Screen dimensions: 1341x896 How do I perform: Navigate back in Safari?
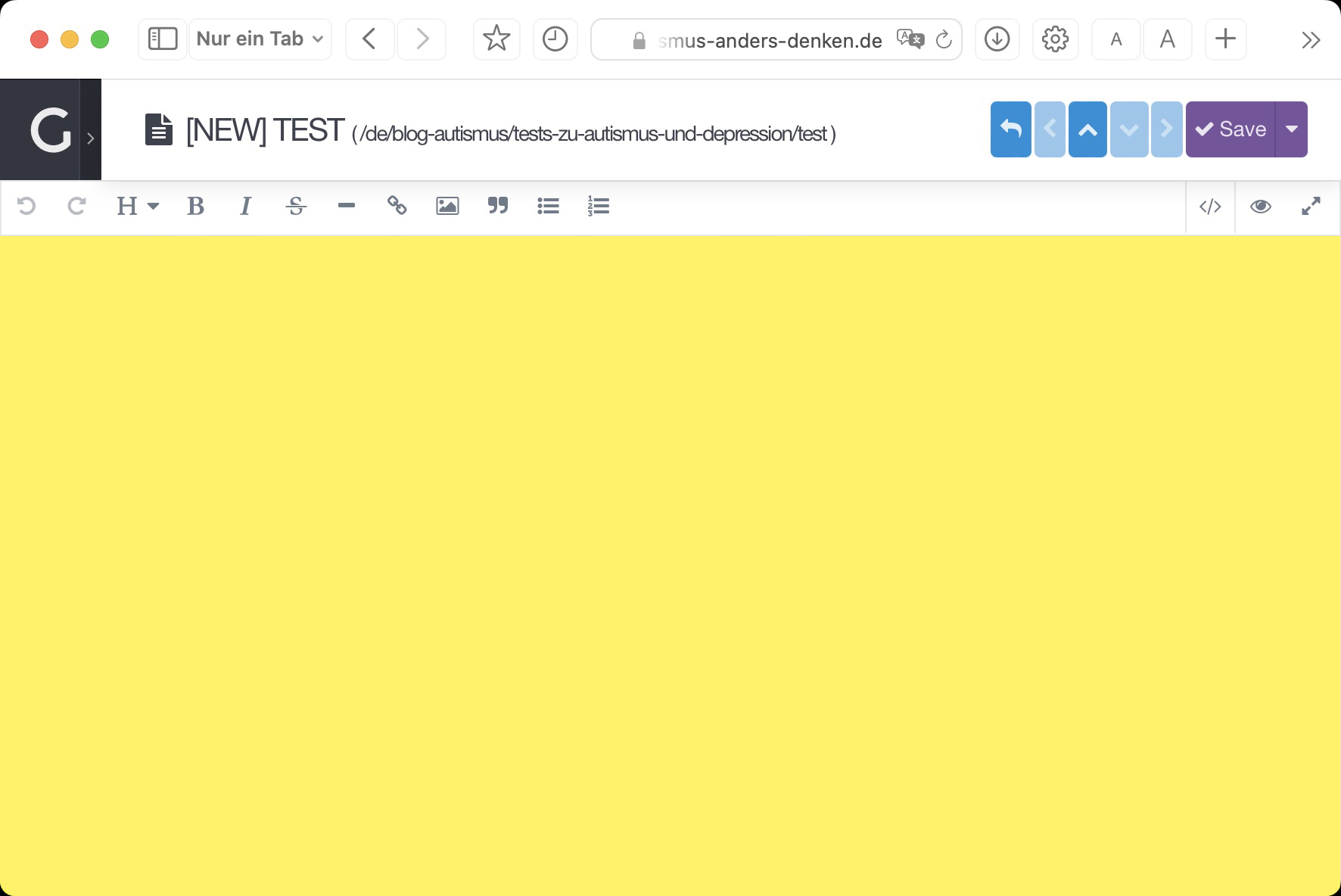click(x=369, y=39)
